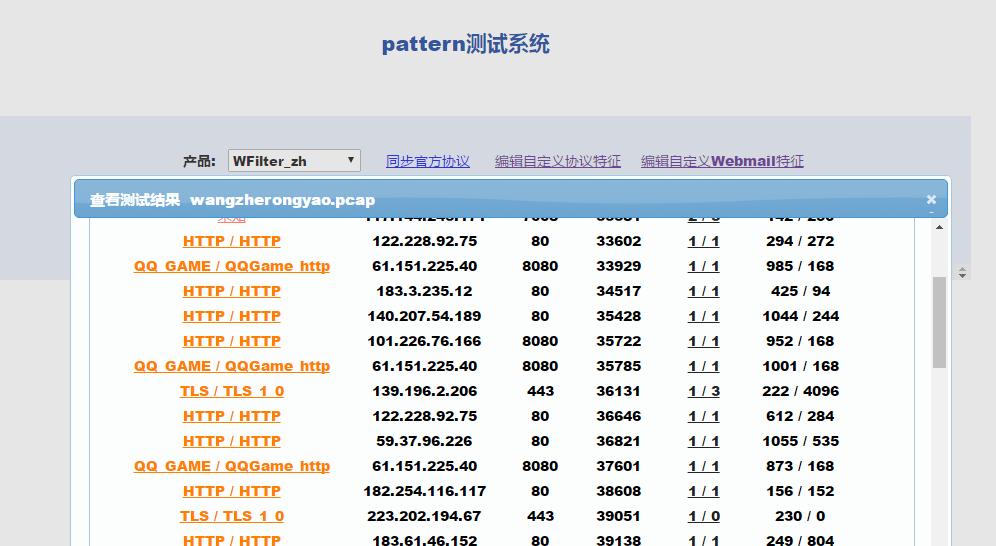Click the 1 / 0 packet count link
The width and height of the screenshot is (996, 546).
point(704,516)
